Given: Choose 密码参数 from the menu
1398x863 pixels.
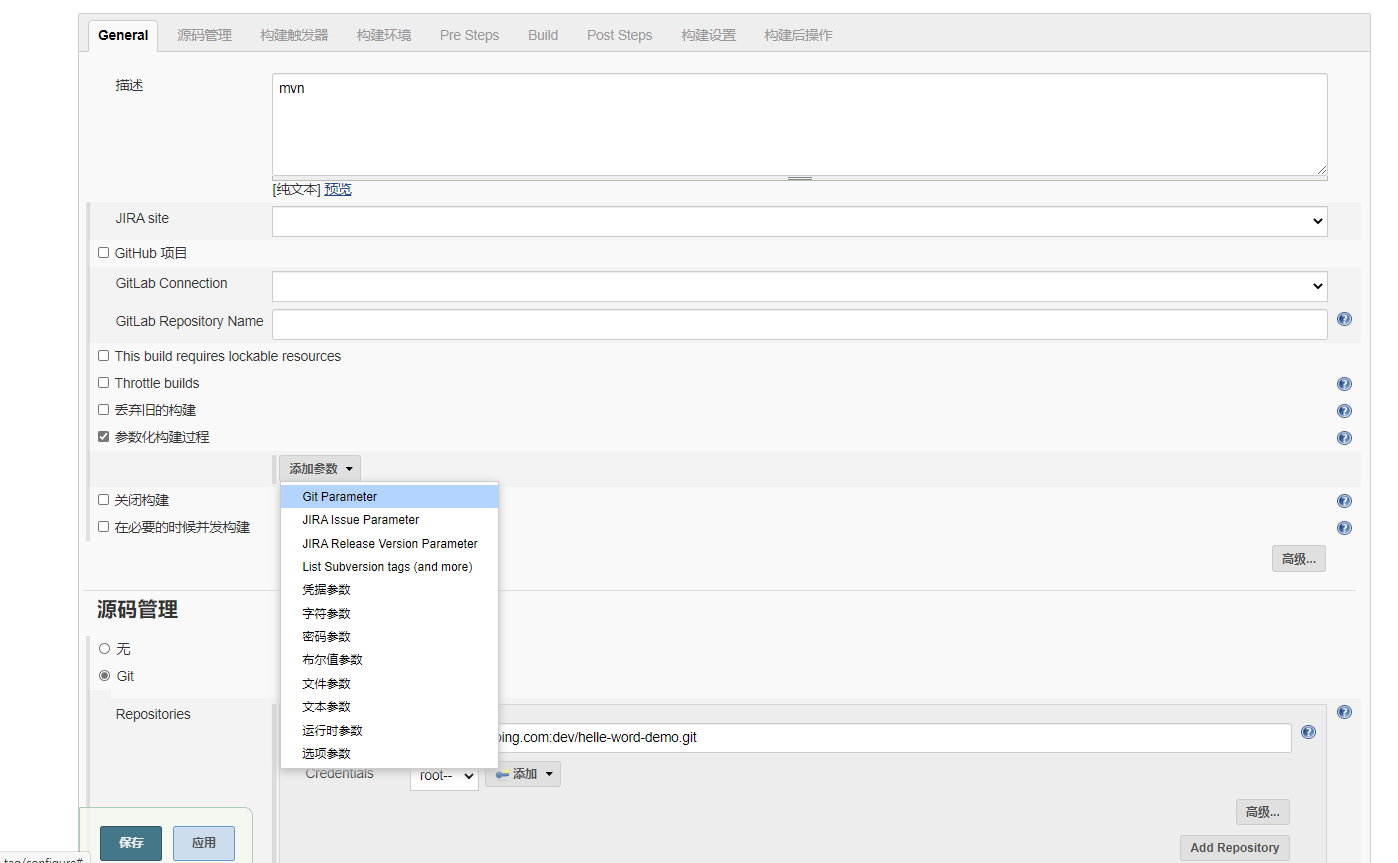Looking at the screenshot, I should 389,637.
